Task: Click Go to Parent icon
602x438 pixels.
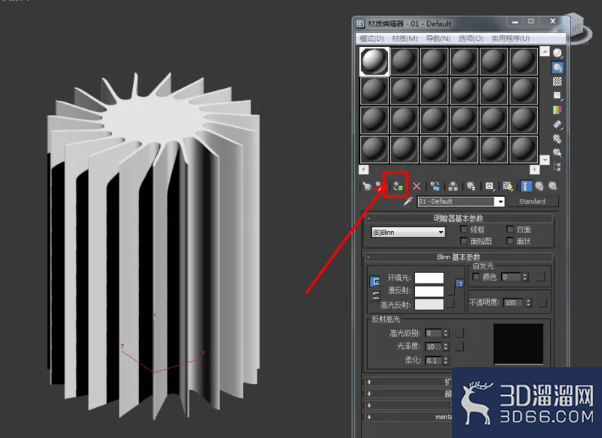Action: tap(539, 187)
